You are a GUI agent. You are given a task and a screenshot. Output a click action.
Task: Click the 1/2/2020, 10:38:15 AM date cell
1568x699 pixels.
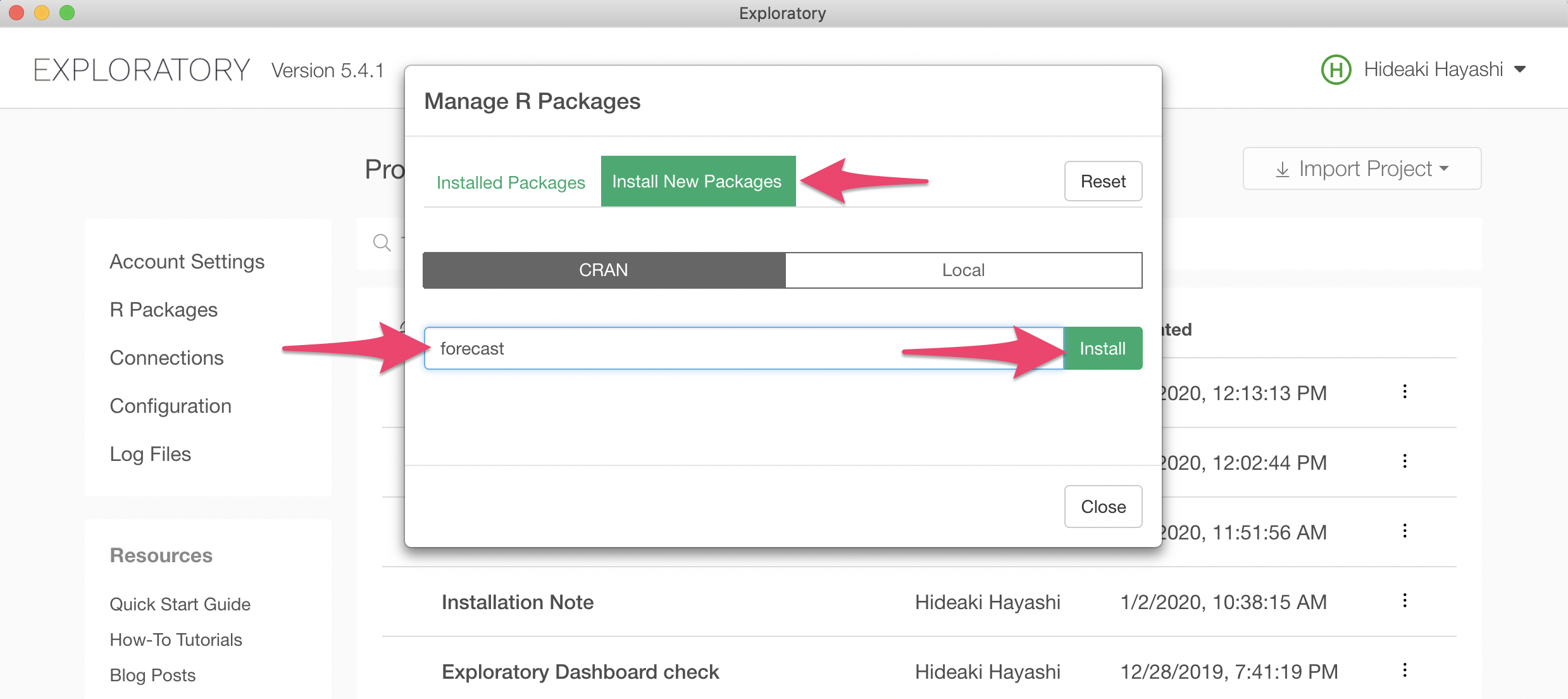click(x=1223, y=602)
